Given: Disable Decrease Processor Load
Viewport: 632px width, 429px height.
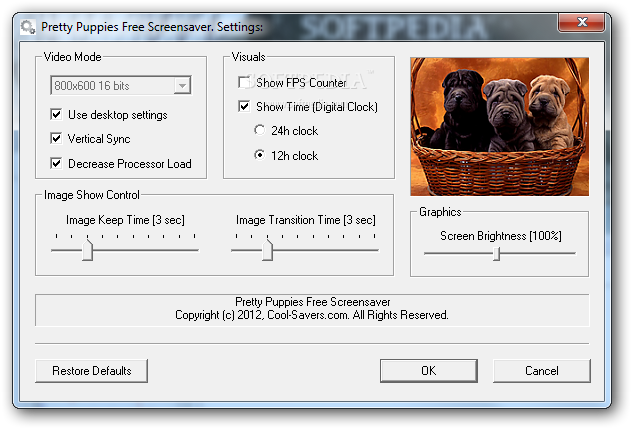Looking at the screenshot, I should (56, 163).
